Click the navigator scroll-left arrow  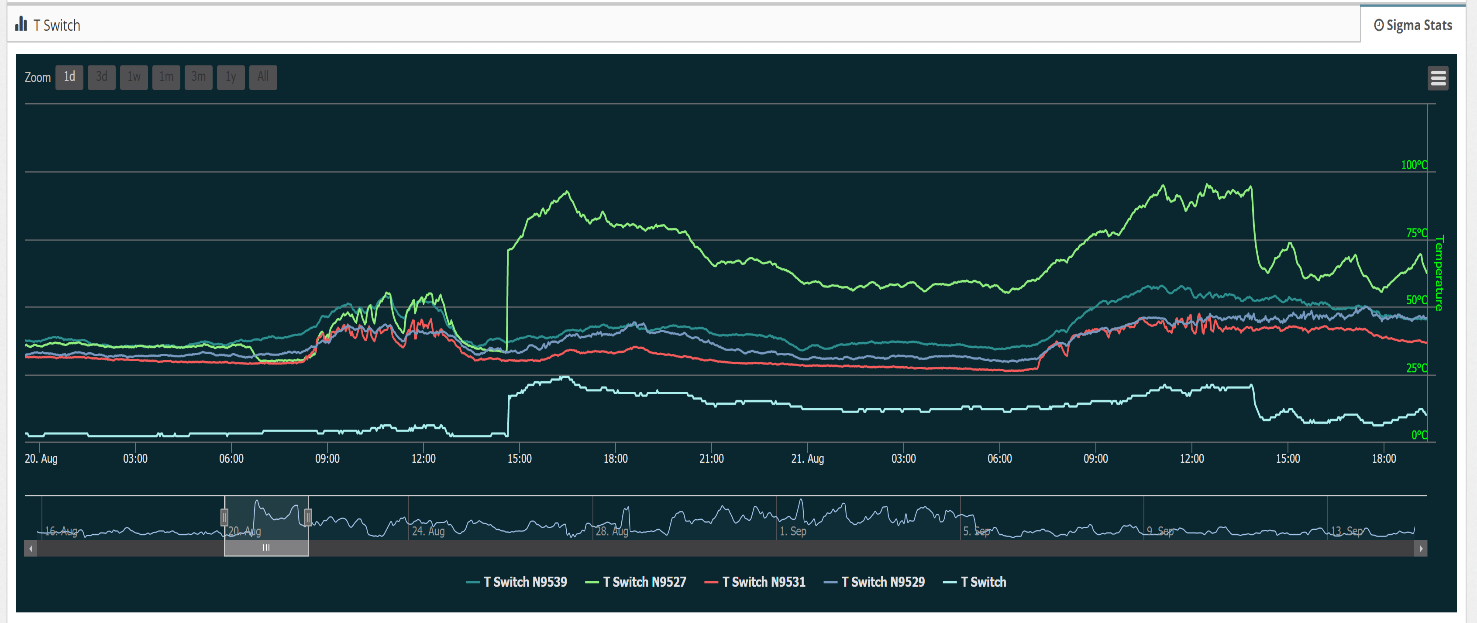coord(31,548)
